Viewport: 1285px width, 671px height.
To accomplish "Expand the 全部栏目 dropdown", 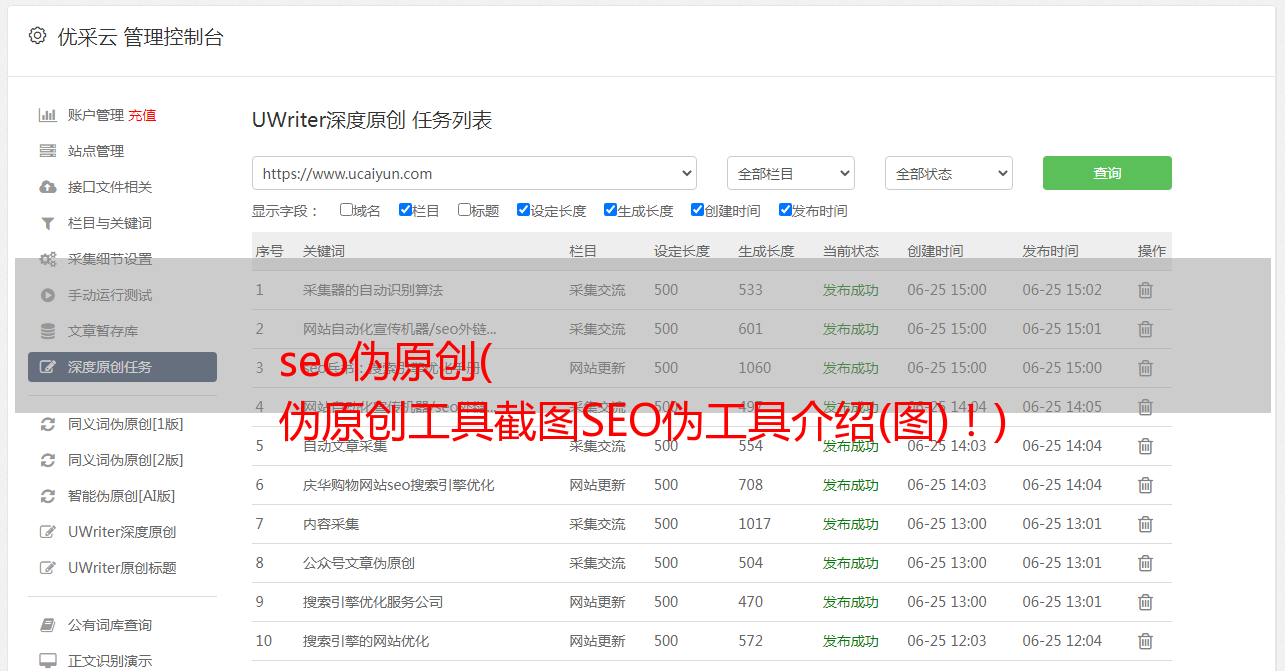I will (790, 173).
